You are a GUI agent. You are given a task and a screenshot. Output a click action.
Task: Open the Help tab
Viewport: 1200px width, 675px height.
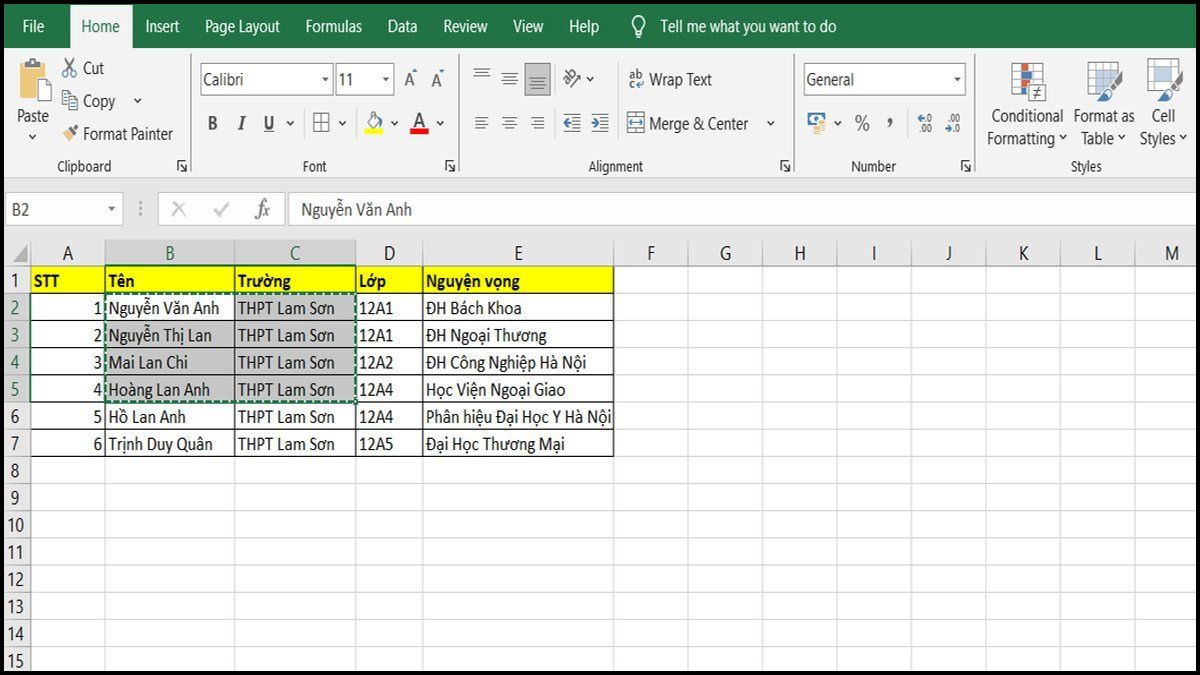pyautogui.click(x=584, y=27)
